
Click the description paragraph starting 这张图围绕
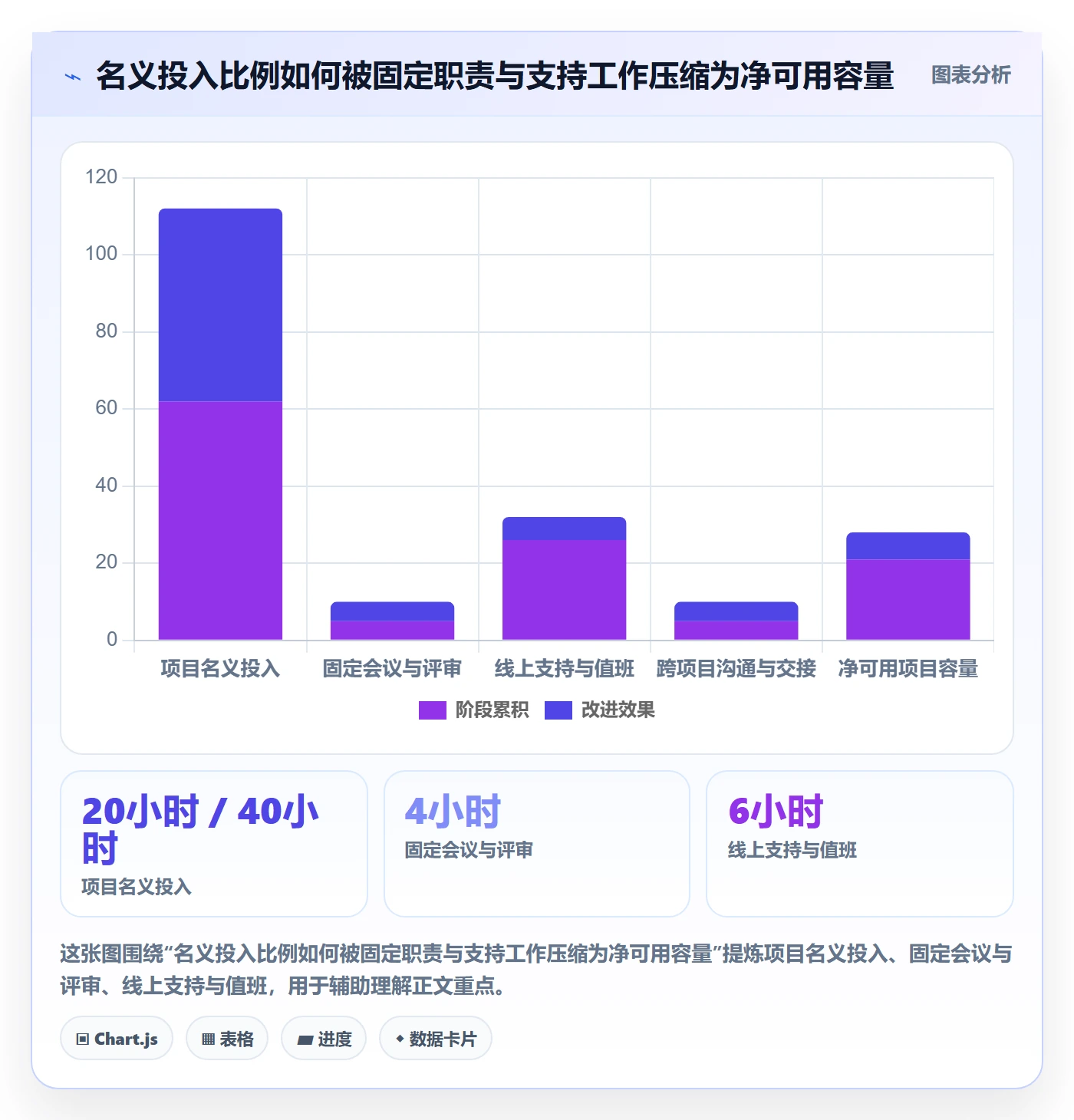pyautogui.click(x=536, y=970)
